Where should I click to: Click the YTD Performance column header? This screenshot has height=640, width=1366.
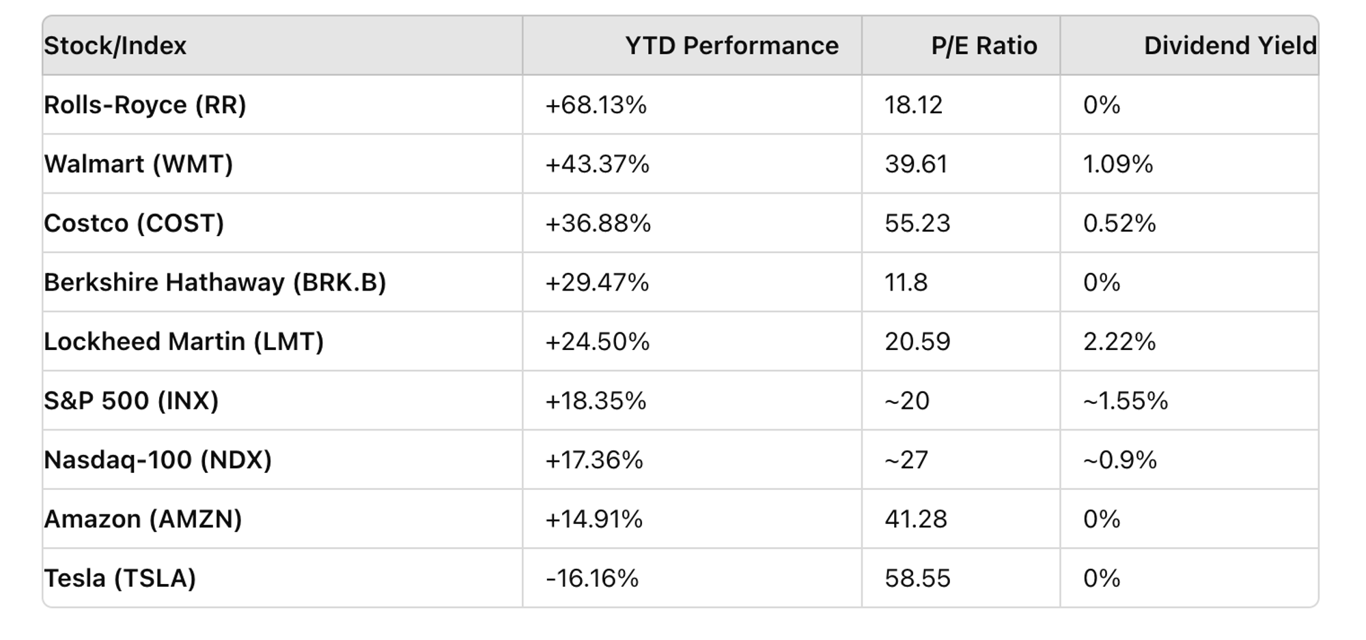tap(731, 46)
